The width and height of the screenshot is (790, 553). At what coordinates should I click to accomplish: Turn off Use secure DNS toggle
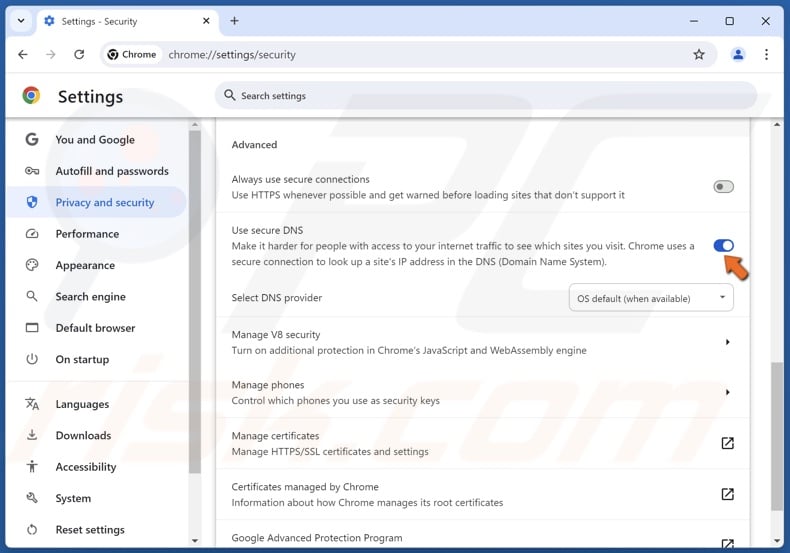click(x=723, y=246)
